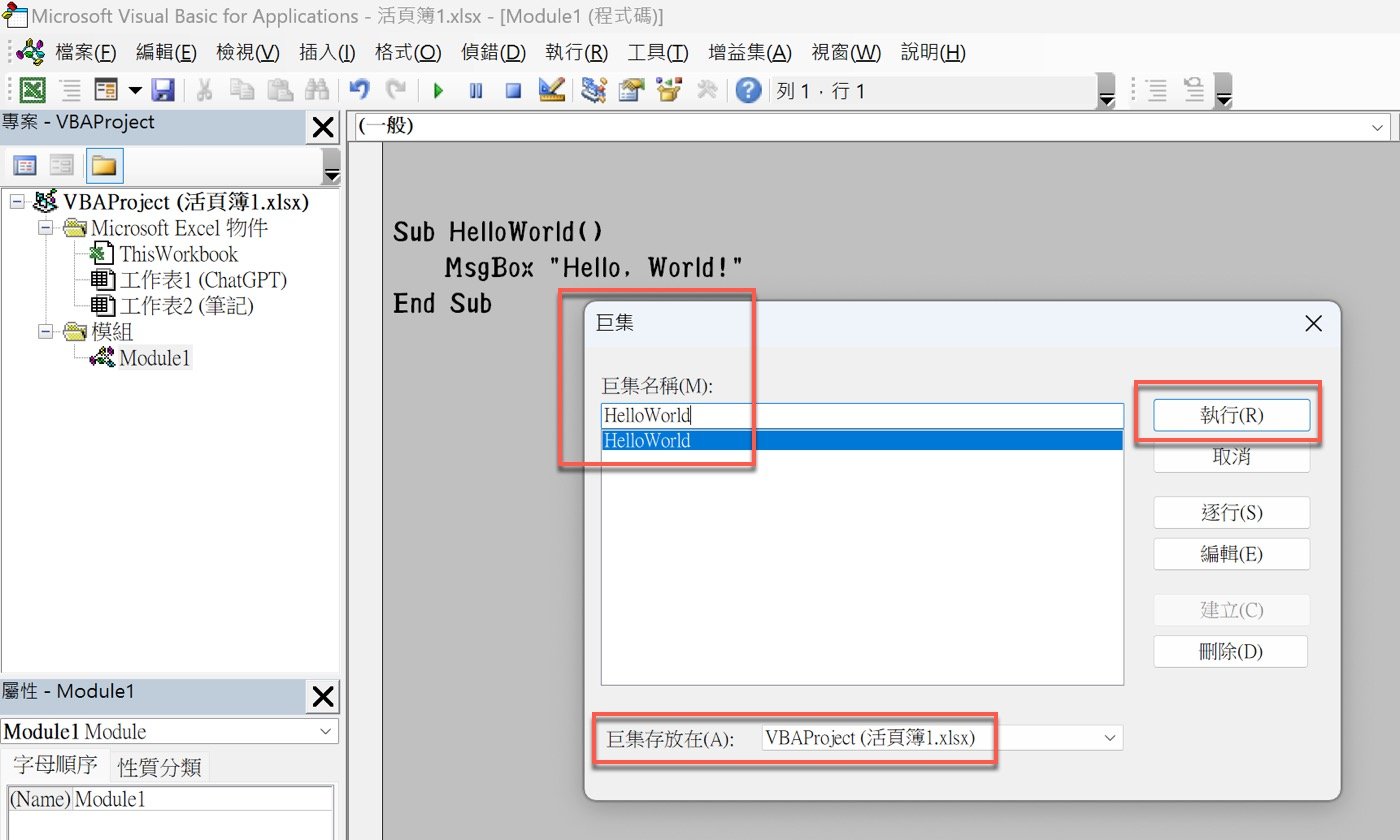Click the 巨集名稱 text input field
Screen dimensions: 1400x840
coord(860,415)
